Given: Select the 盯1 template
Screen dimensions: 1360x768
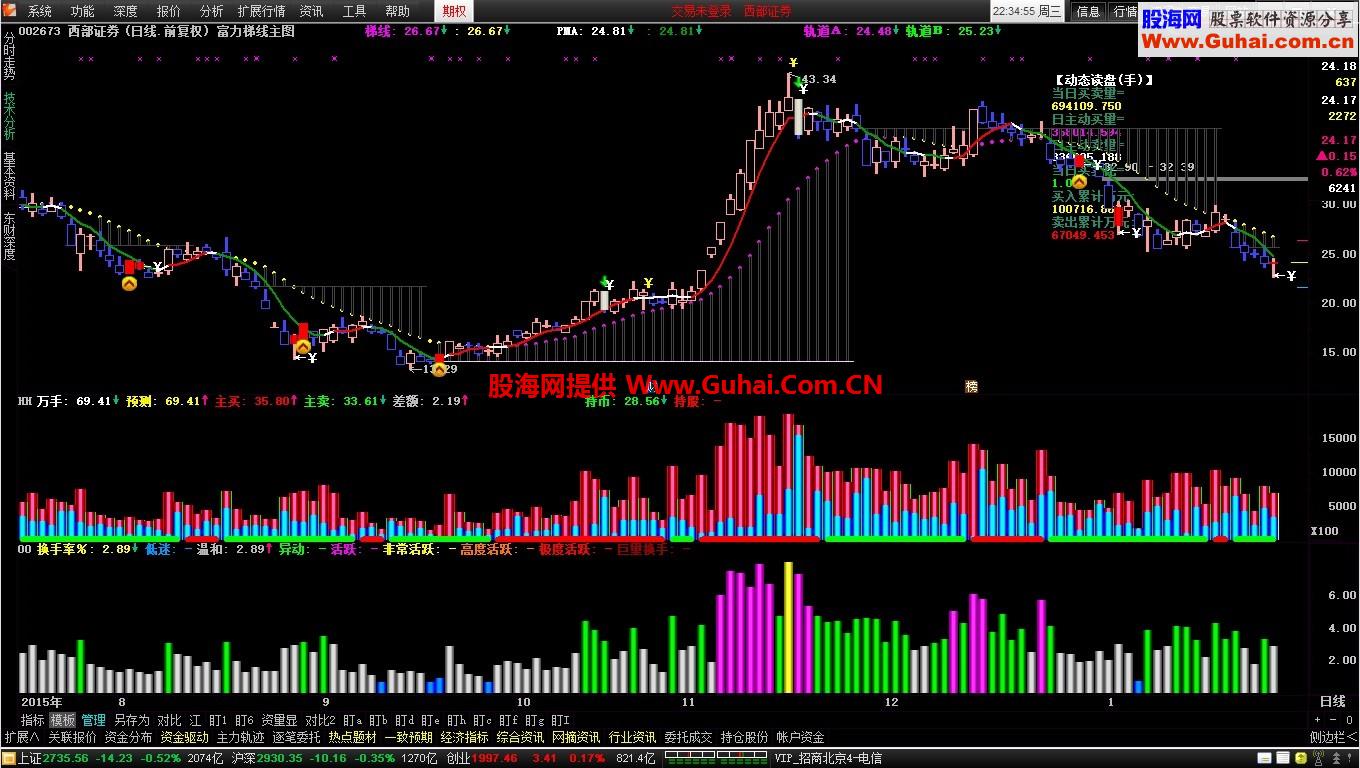Looking at the screenshot, I should [x=218, y=720].
